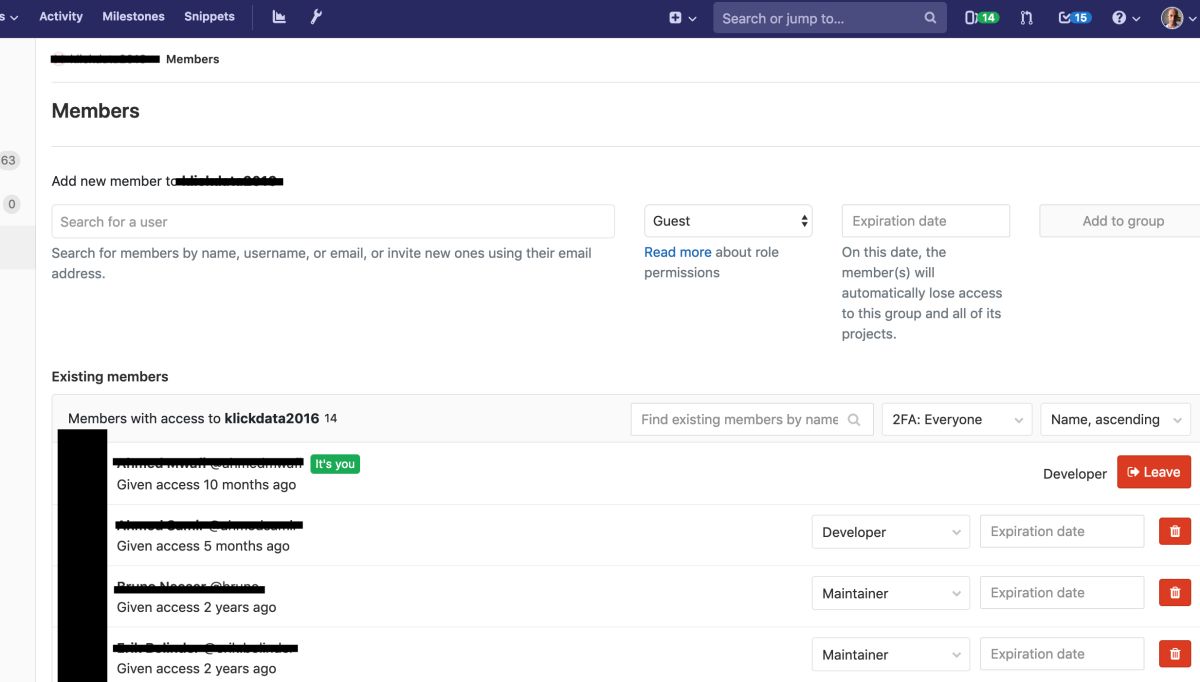1200x682 pixels.
Task: Open the plus New menu in the navbar
Action: coord(682,18)
